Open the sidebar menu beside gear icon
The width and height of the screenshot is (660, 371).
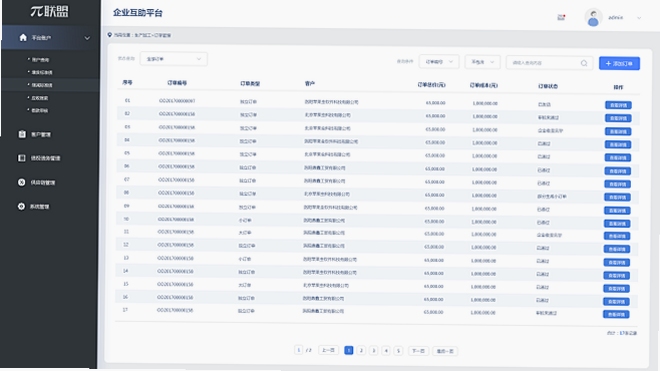click(x=40, y=207)
